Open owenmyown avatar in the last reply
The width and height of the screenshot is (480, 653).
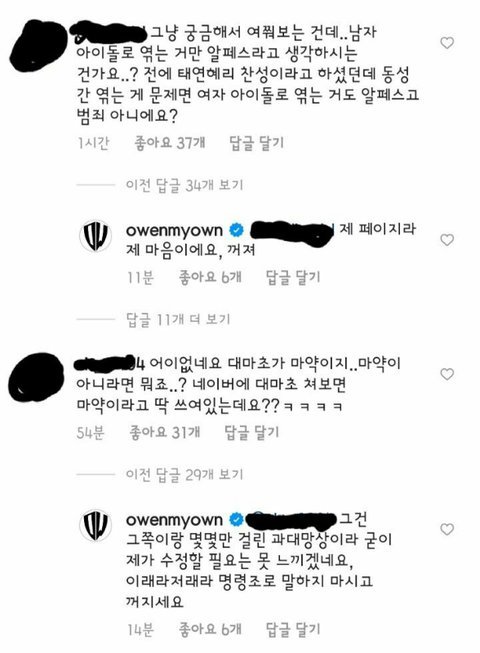click(x=96, y=525)
